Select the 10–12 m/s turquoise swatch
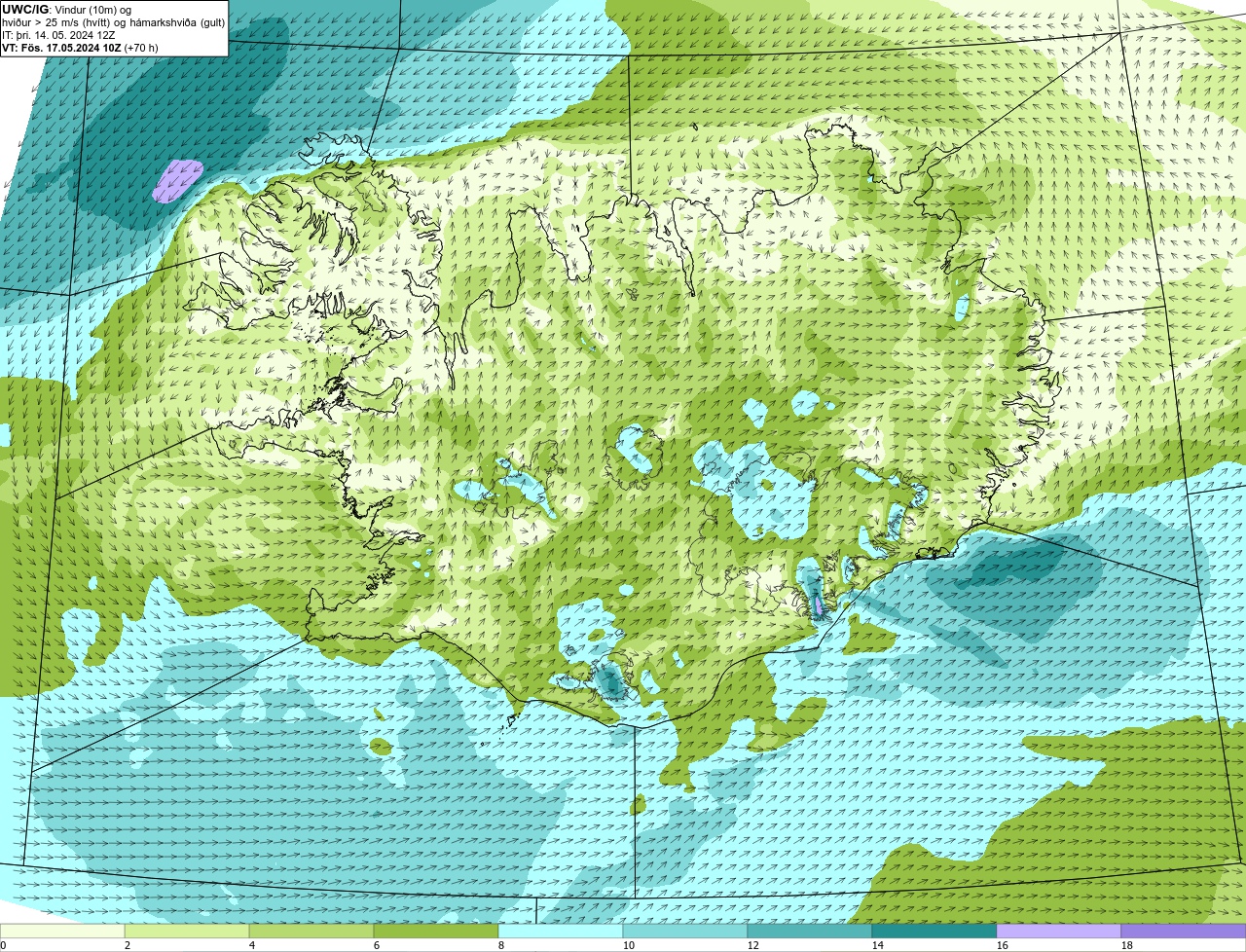The width and height of the screenshot is (1246, 952). (x=685, y=932)
